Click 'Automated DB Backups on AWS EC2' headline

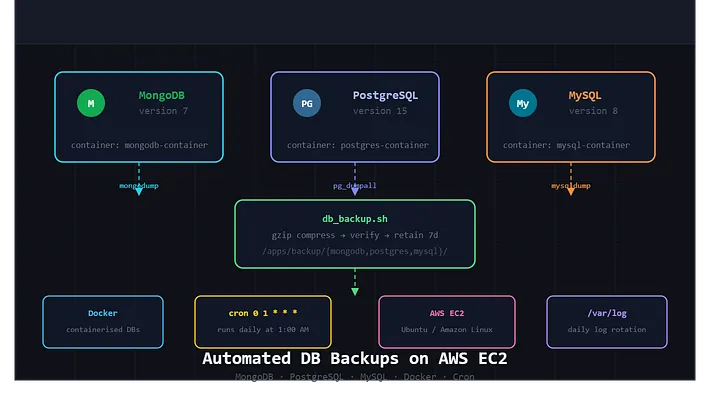[x=354, y=358]
